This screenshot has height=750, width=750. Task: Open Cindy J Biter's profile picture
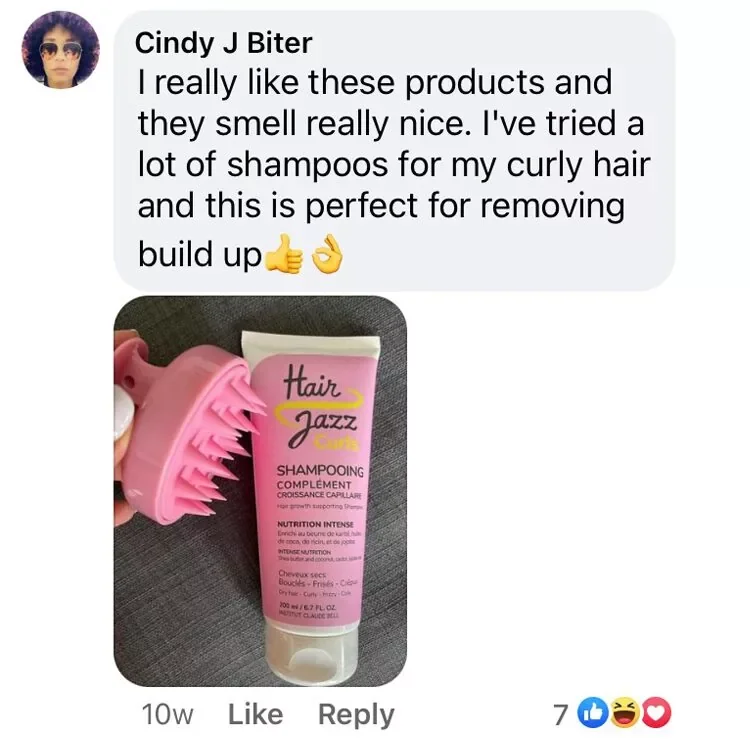[60, 50]
